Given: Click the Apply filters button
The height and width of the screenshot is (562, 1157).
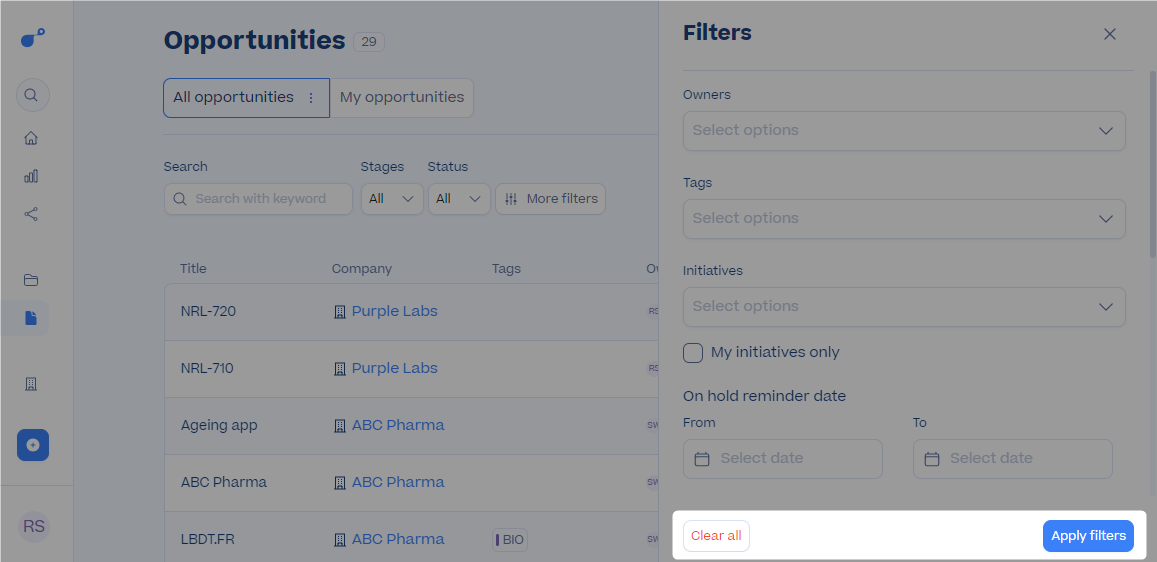Looking at the screenshot, I should pos(1088,536).
